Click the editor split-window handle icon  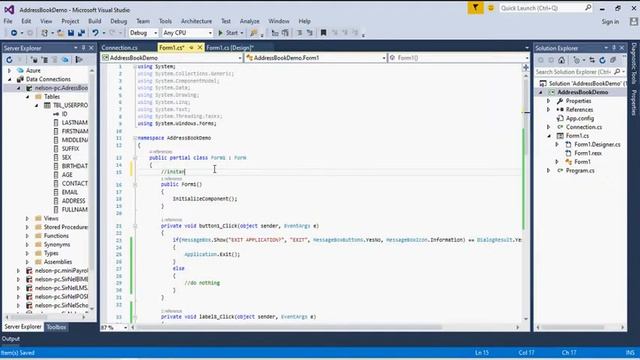[x=526, y=67]
